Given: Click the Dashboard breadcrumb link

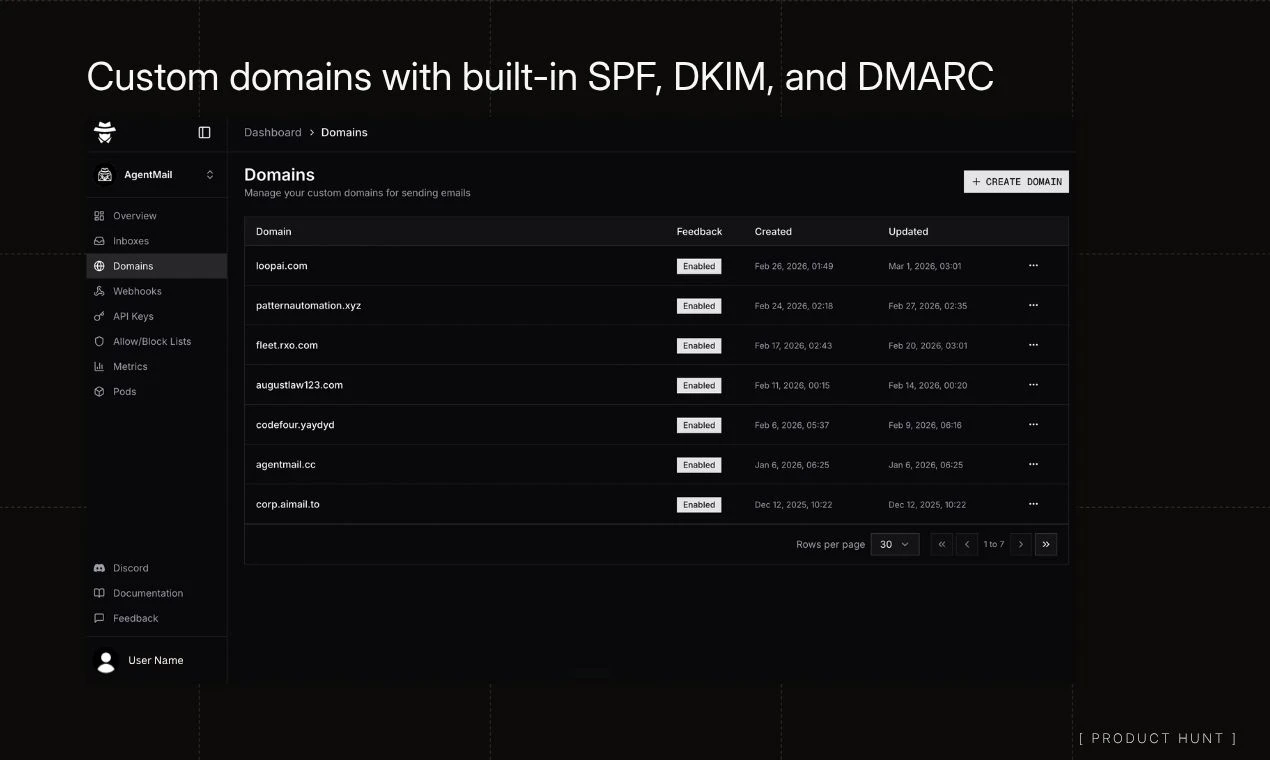Looking at the screenshot, I should (272, 132).
